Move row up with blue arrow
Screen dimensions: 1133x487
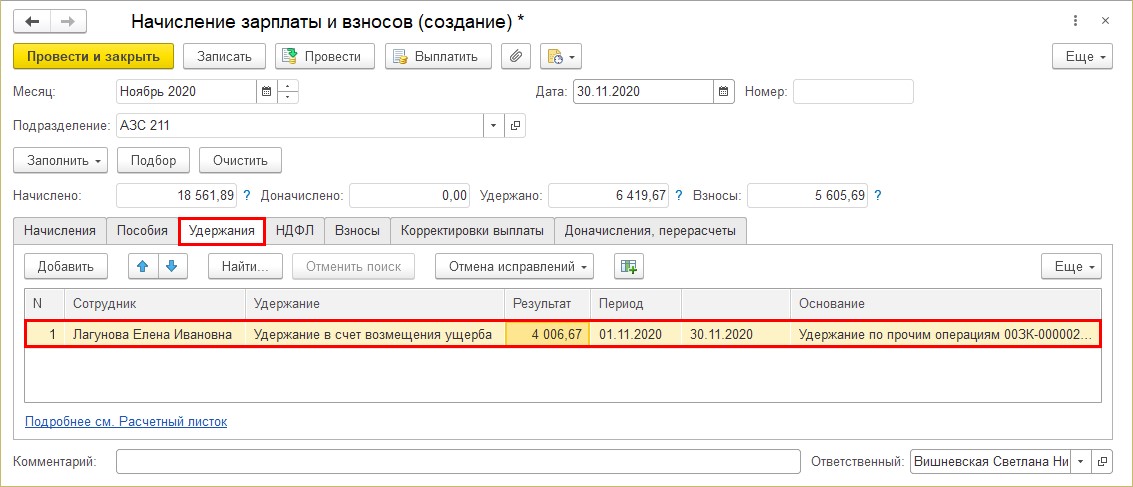pyautogui.click(x=144, y=266)
